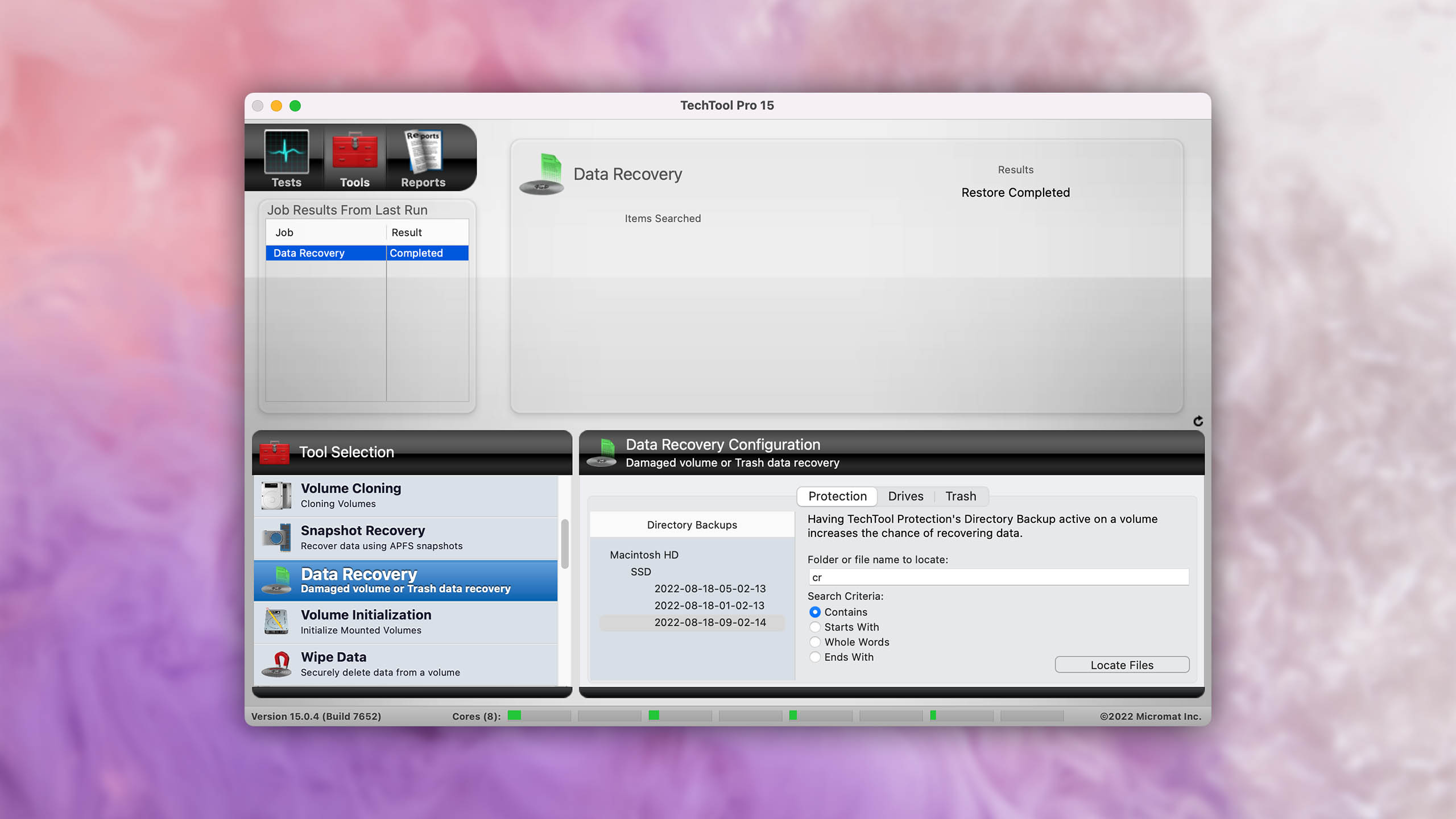The height and width of the screenshot is (819, 1456).
Task: Select backup 2022-08-18-01-02-13
Action: (709, 606)
